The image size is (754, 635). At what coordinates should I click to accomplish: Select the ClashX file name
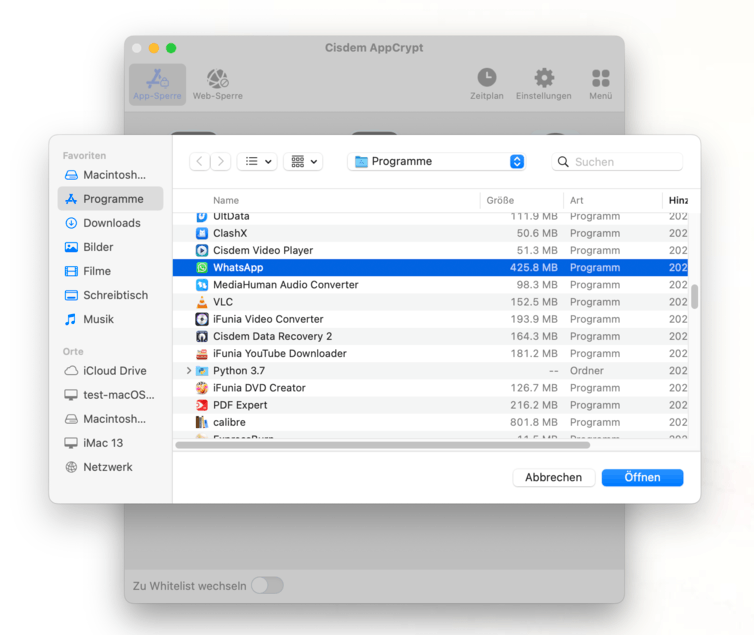(230, 233)
